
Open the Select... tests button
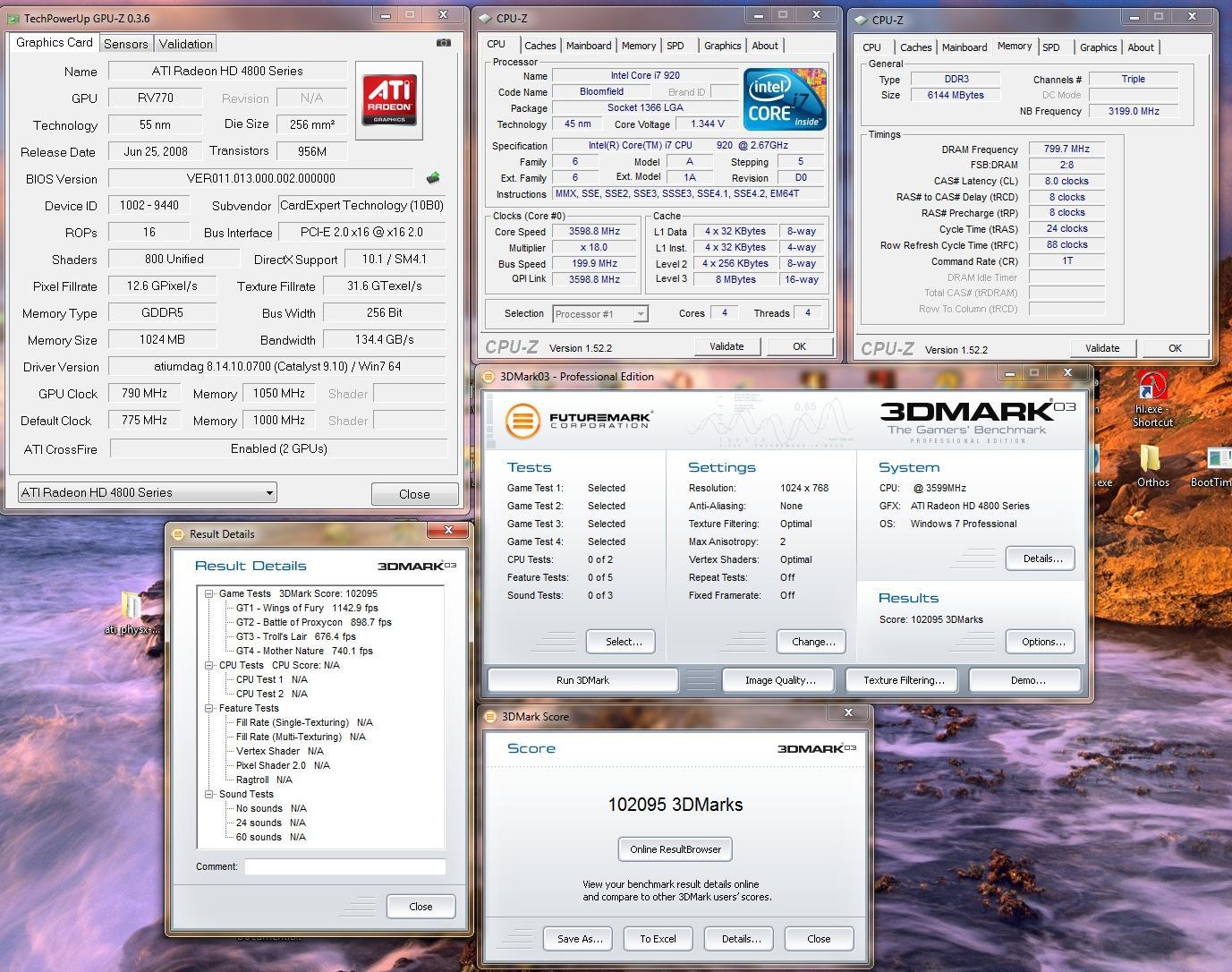(x=623, y=642)
